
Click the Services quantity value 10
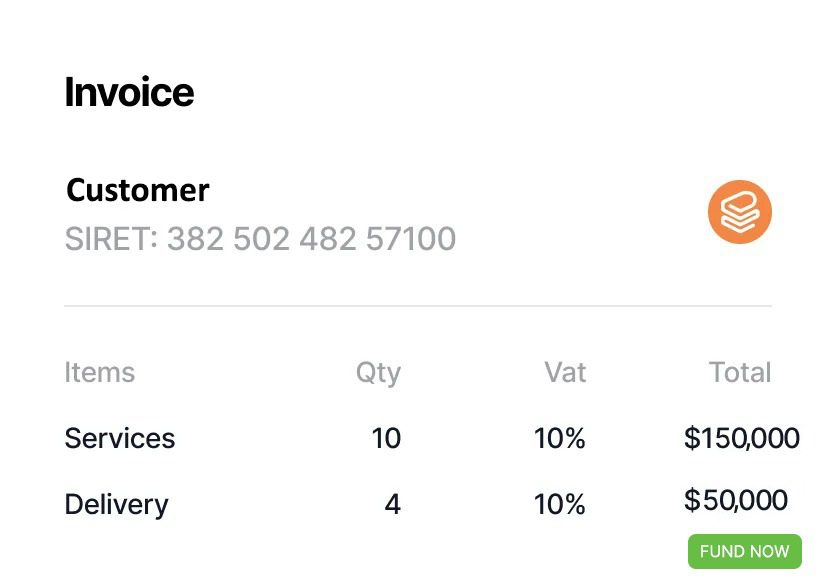click(386, 438)
